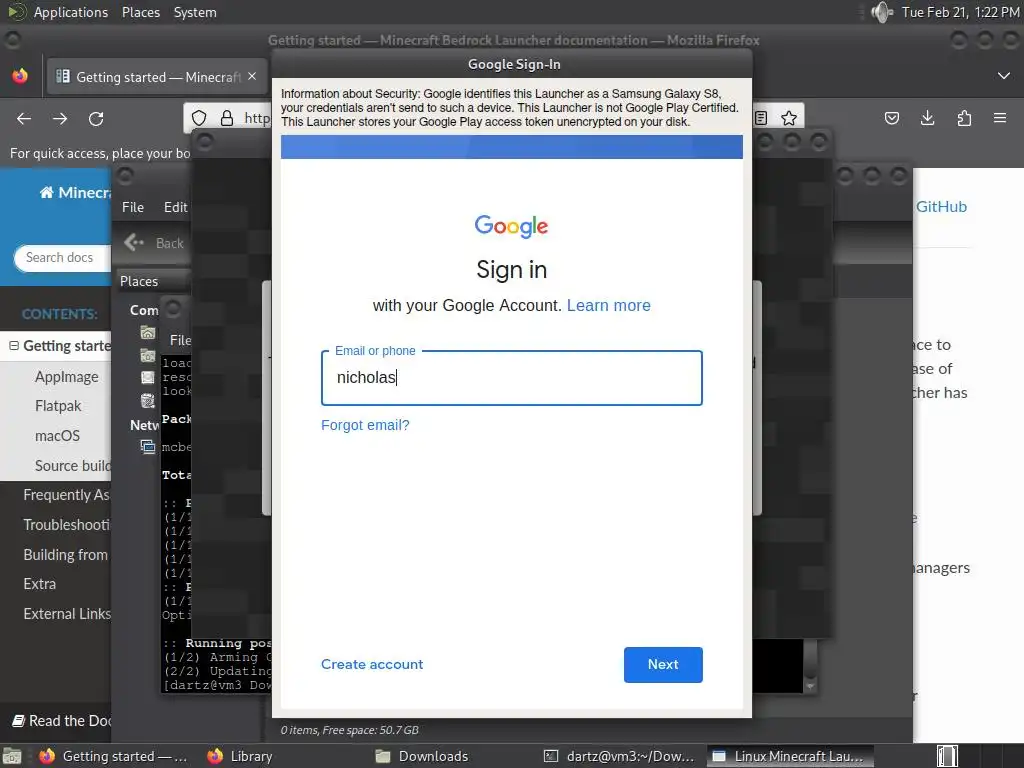Click Back button in file manager
Viewport: 1024px width, 768px height.
(x=154, y=243)
